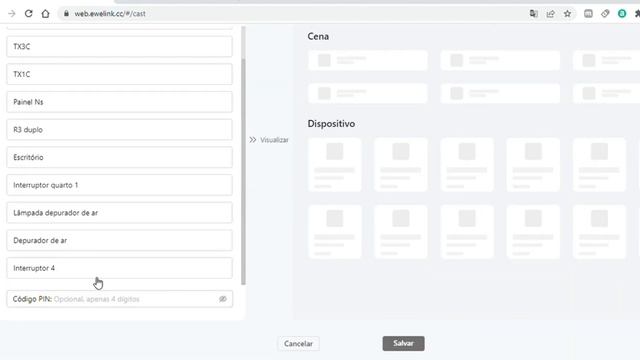This screenshot has width=640, height=360.
Task: Select the TX1C device
Action: (x=120, y=74)
